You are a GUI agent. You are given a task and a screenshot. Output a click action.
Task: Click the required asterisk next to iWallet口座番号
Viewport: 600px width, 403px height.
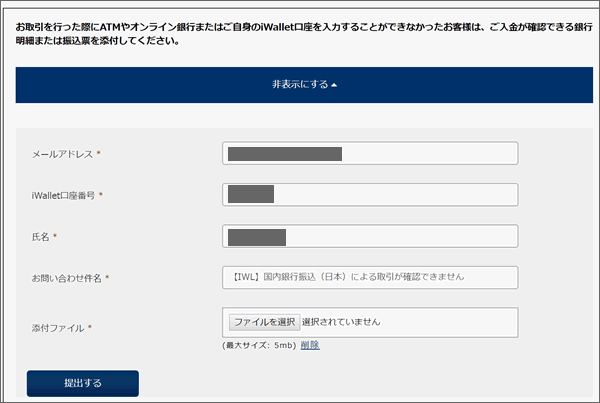(101, 195)
